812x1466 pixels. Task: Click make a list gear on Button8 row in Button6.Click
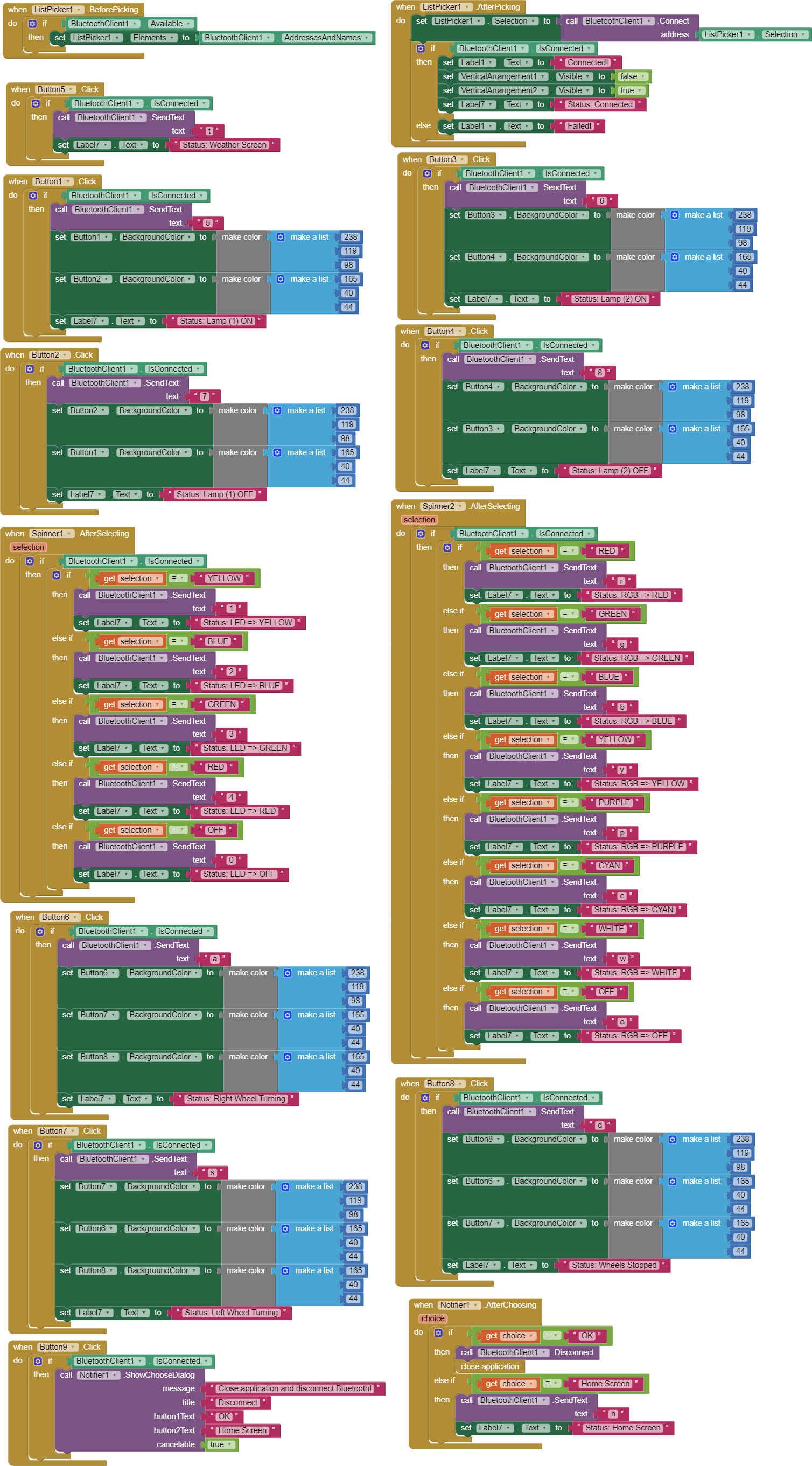[x=288, y=1057]
